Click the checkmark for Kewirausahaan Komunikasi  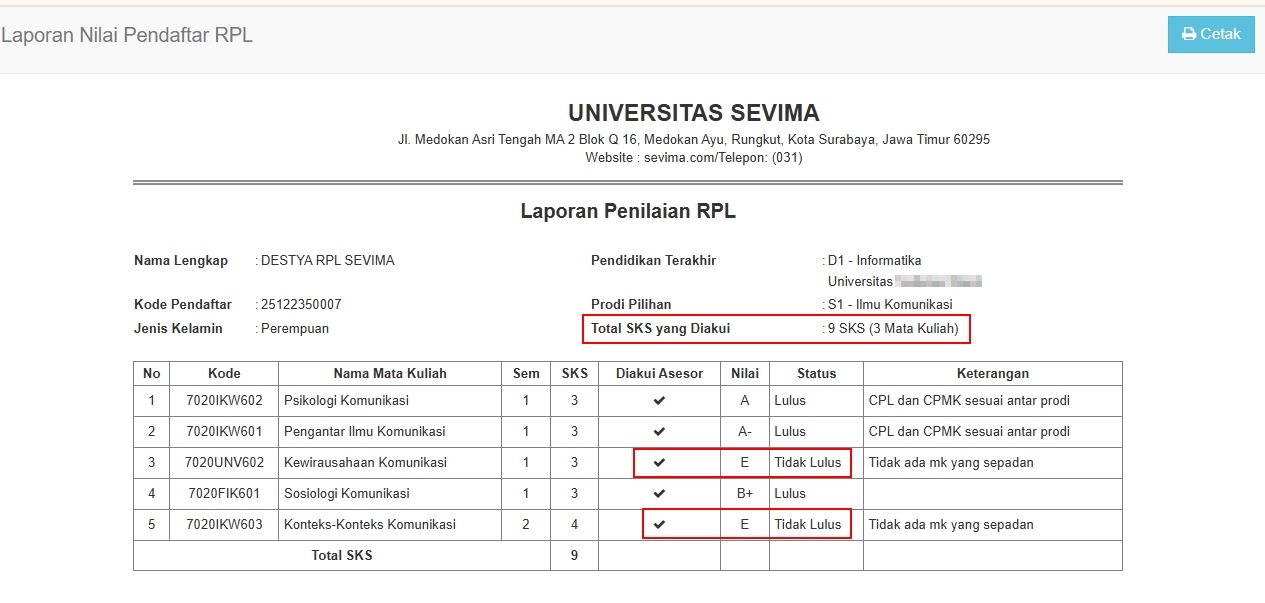(x=659, y=463)
